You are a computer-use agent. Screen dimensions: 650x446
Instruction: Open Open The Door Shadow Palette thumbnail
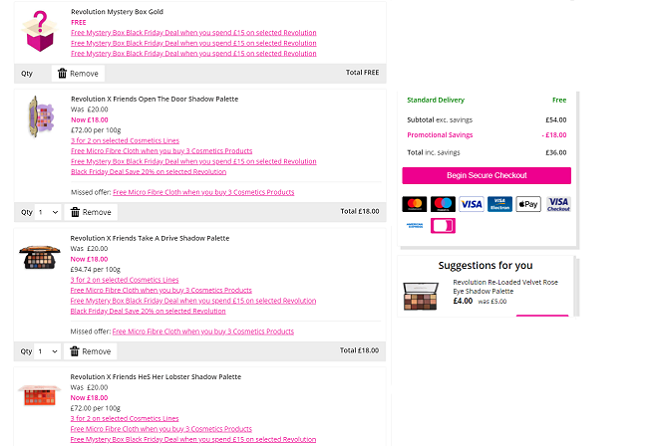click(x=40, y=116)
